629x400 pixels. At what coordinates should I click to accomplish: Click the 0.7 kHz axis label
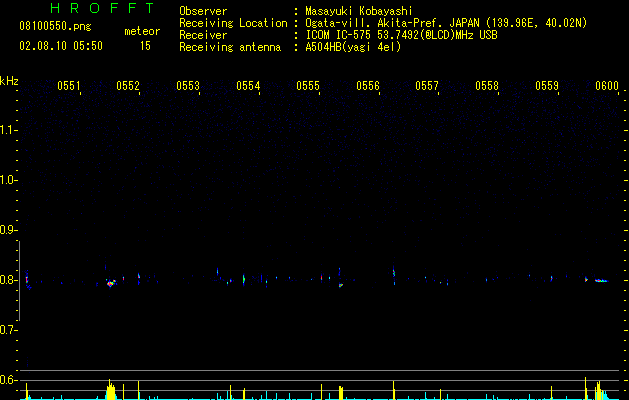coord(8,330)
